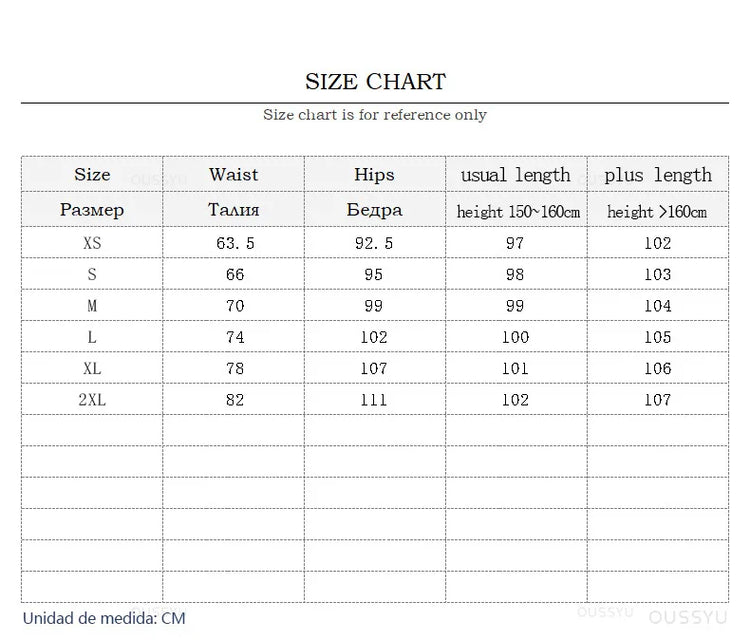Select the Waist column header

[x=233, y=174]
